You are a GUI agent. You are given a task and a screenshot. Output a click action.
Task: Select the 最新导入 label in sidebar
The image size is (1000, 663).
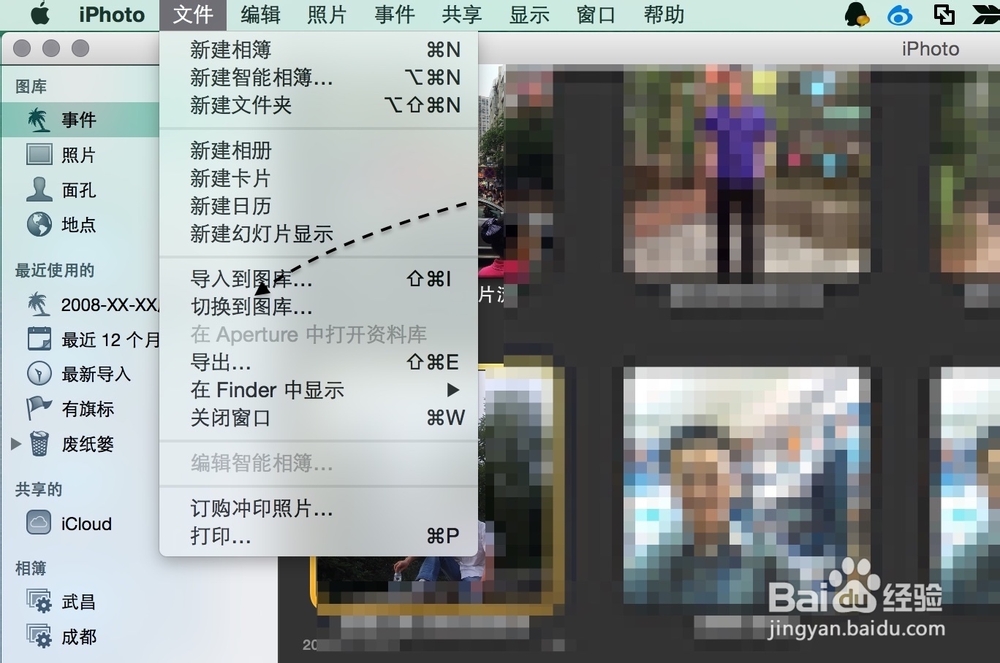pos(96,374)
